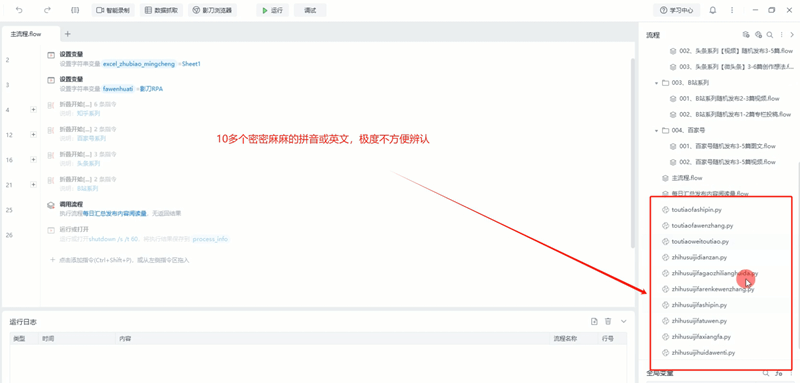Run the flow with 运行 button
800x383 pixels.
(x=272, y=10)
